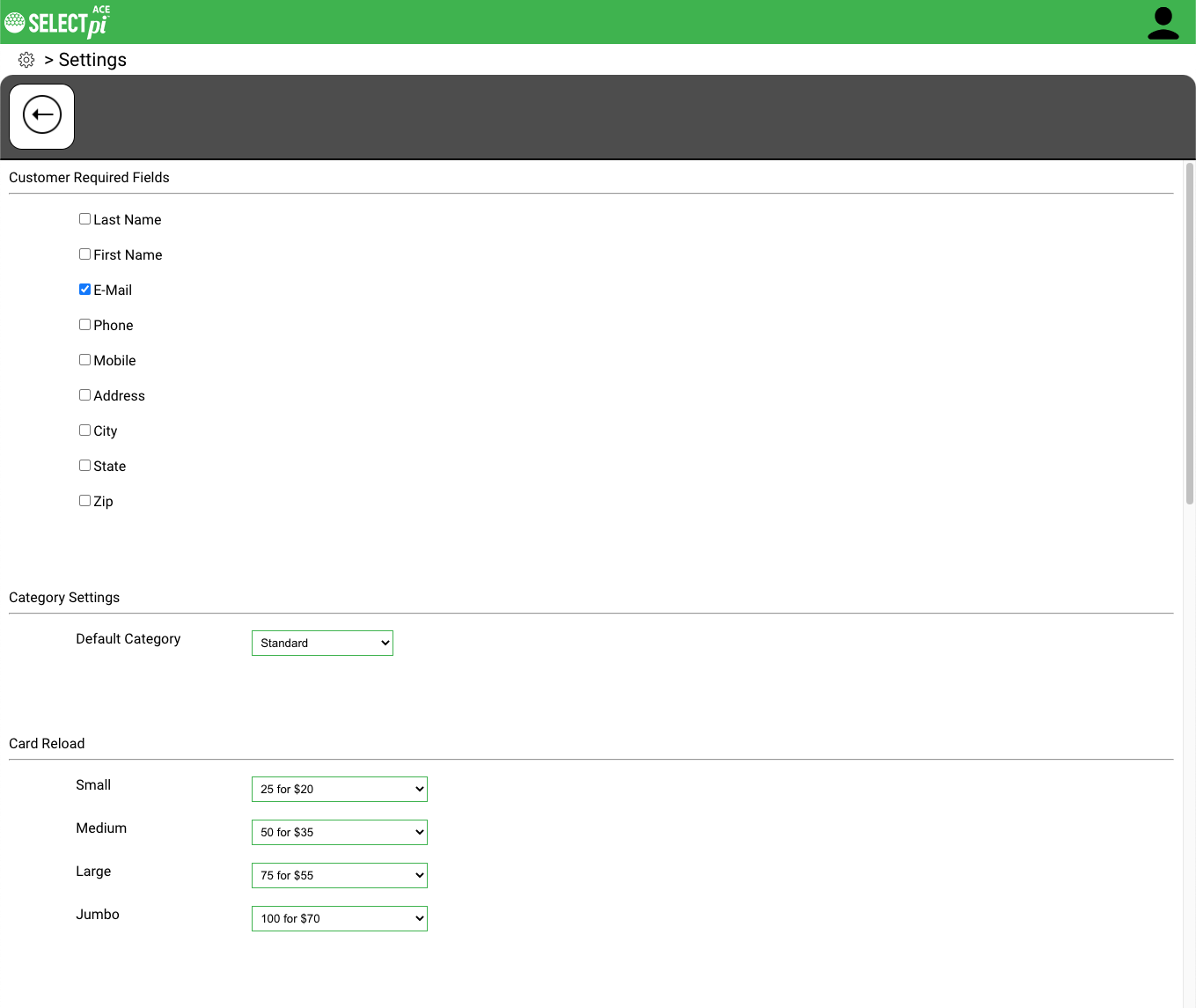Screen dimensions: 1196x1008
Task: Click the Large label
Action: point(93,872)
